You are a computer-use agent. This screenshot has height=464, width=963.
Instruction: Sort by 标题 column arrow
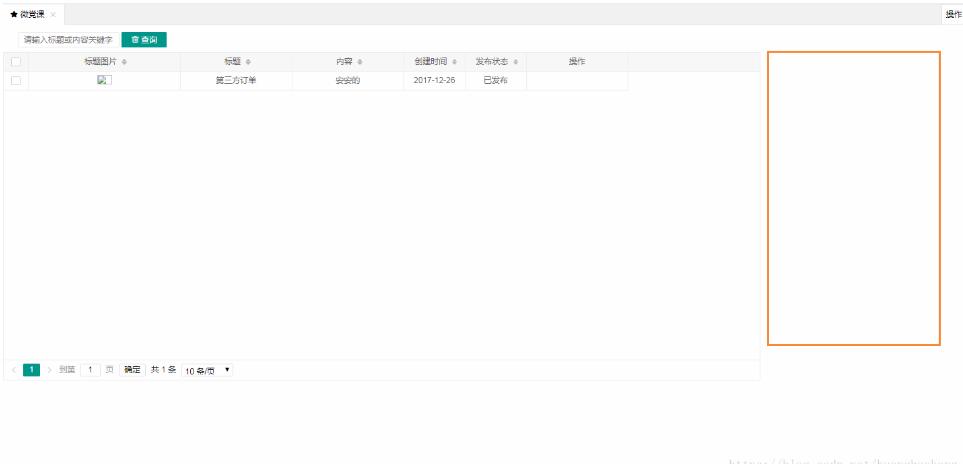248,62
